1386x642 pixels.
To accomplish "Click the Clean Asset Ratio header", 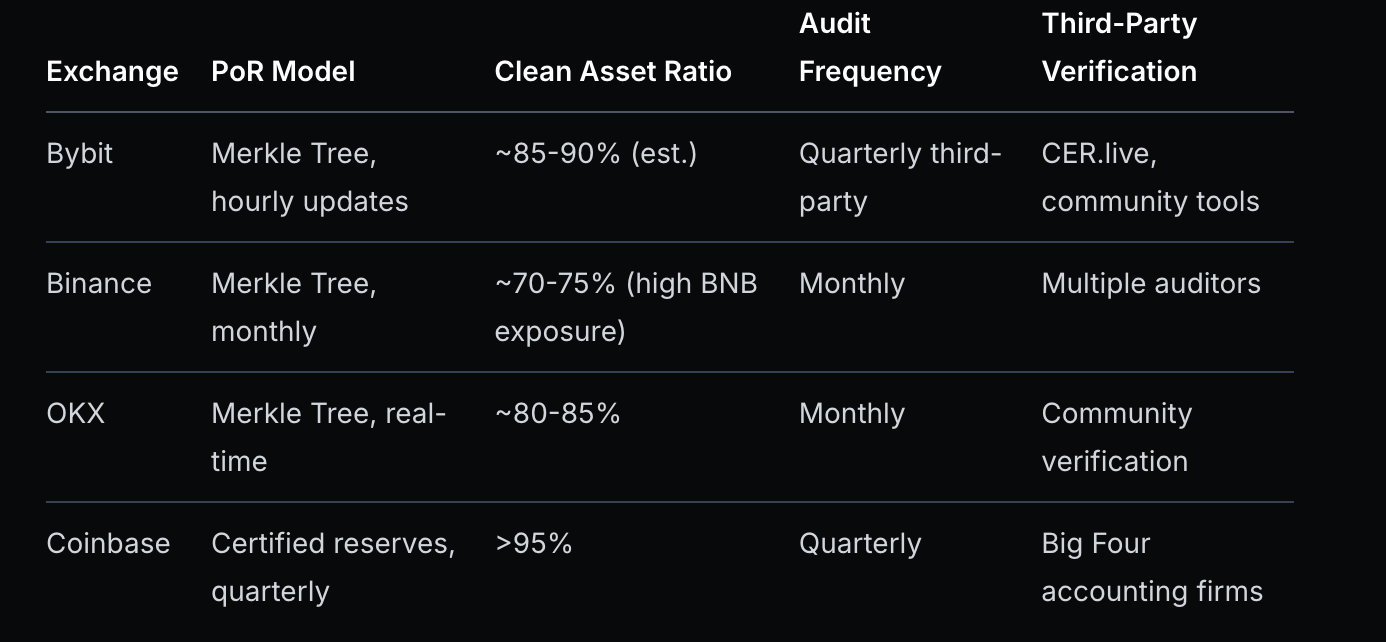I will (x=613, y=72).
